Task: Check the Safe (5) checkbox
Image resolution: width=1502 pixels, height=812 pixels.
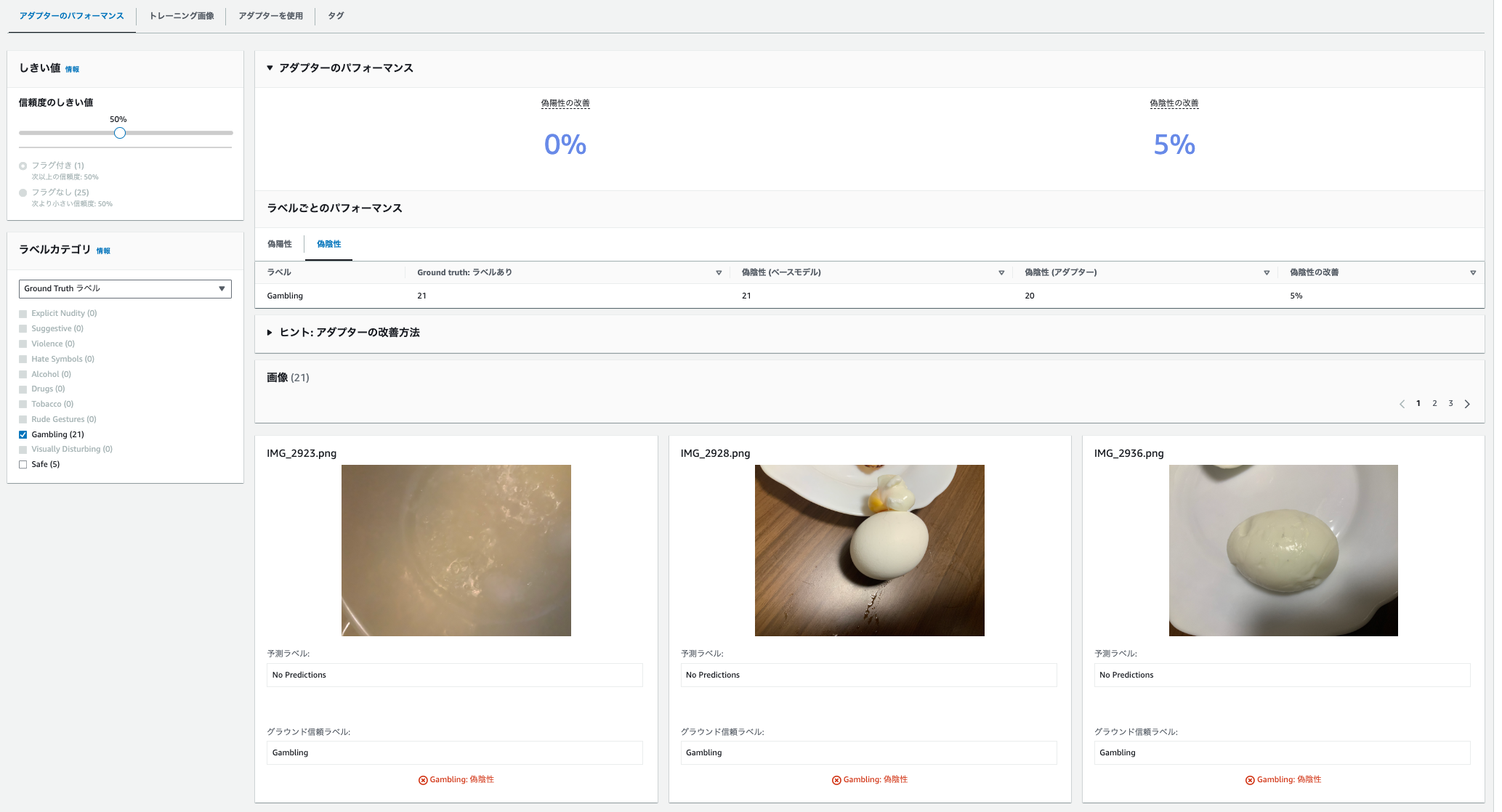Action: 23,465
